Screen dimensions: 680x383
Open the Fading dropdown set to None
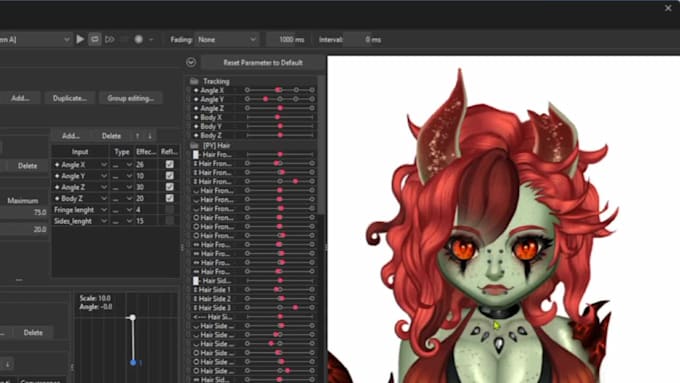click(x=227, y=39)
